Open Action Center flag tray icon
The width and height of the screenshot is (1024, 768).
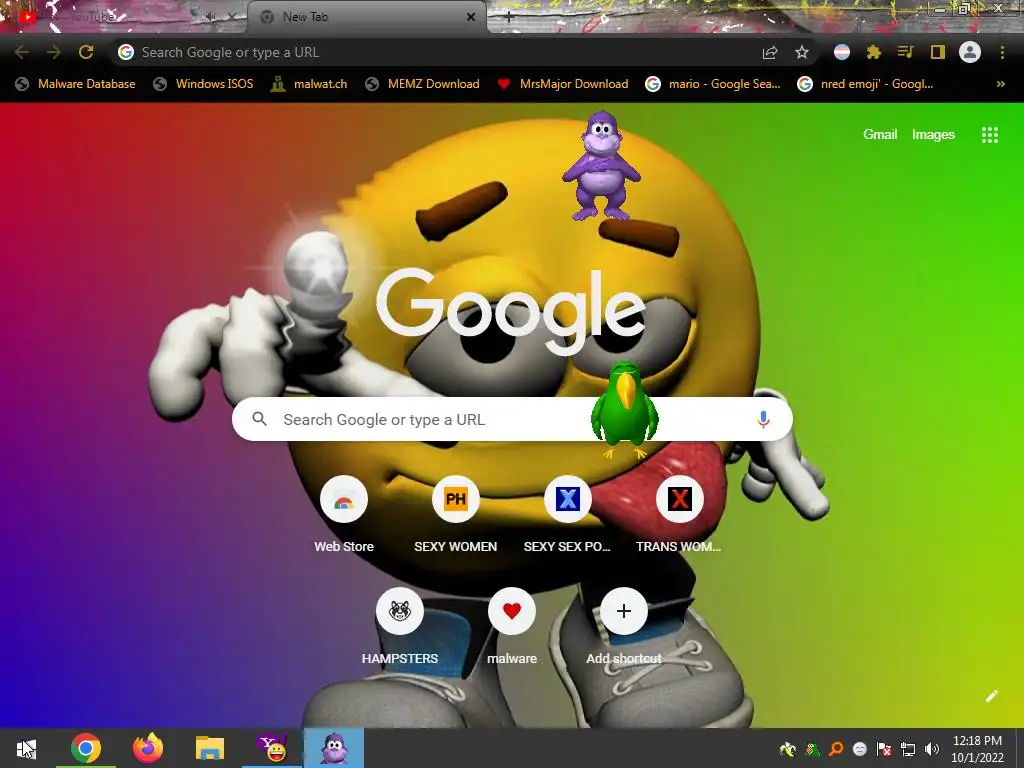(884, 749)
